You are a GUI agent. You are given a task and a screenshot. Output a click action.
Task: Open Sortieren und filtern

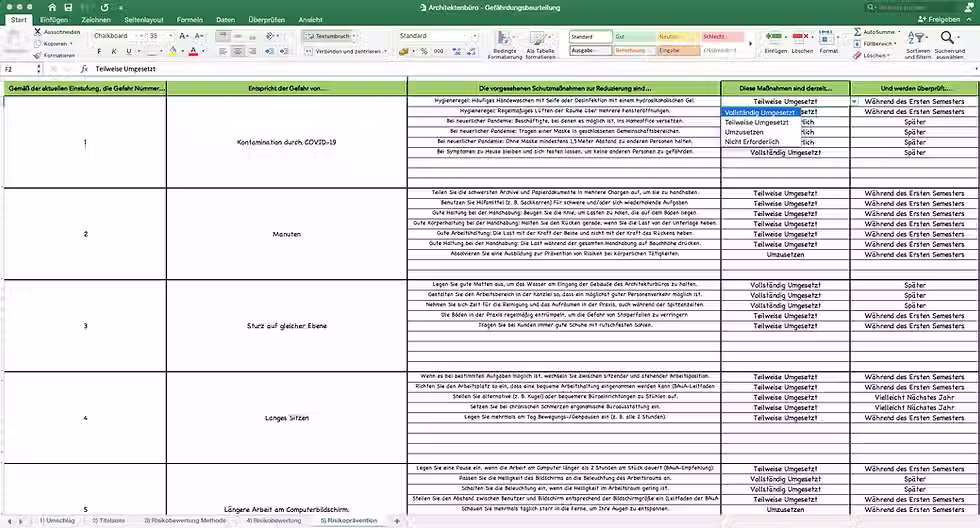click(918, 45)
